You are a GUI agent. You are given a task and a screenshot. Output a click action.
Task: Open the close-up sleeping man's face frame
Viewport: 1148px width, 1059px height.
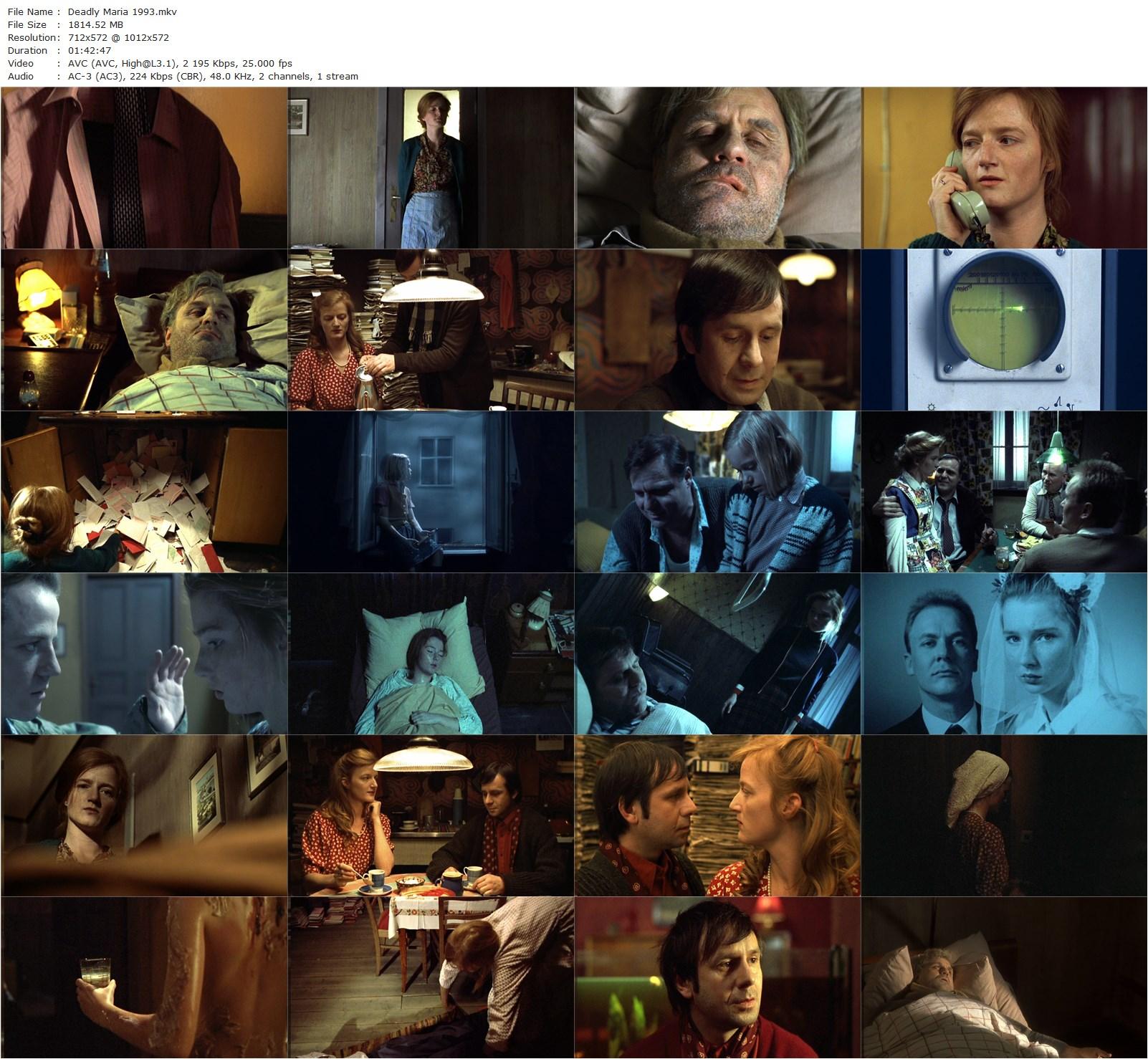coord(717,168)
